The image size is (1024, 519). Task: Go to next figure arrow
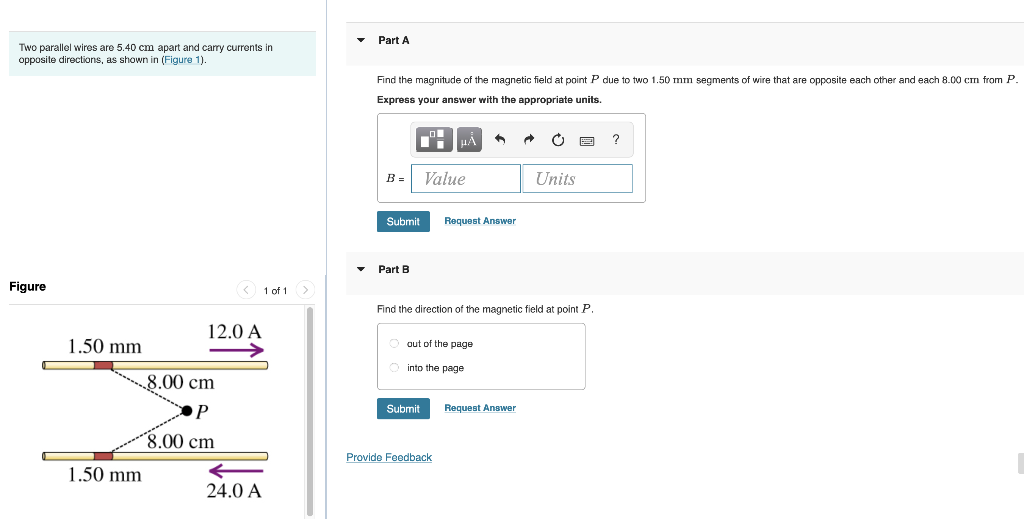tap(305, 290)
